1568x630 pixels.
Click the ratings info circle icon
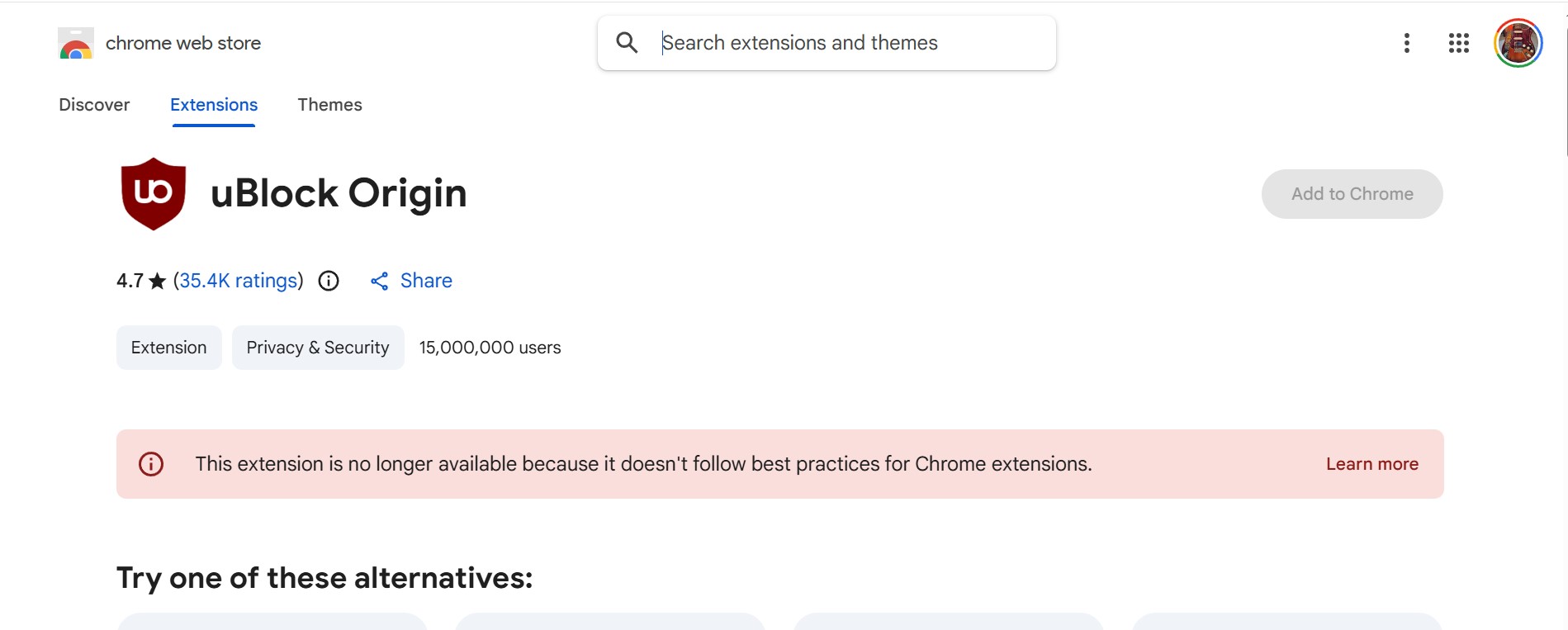(329, 282)
